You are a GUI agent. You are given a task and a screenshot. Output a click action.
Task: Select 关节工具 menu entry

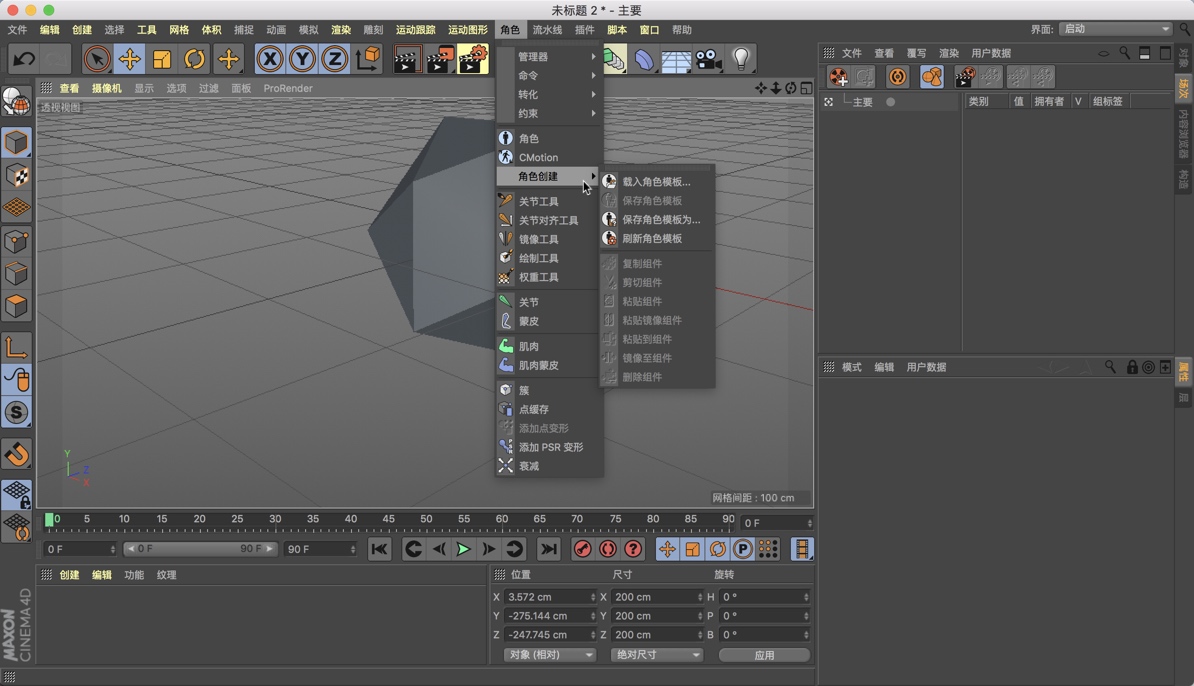[549, 202]
